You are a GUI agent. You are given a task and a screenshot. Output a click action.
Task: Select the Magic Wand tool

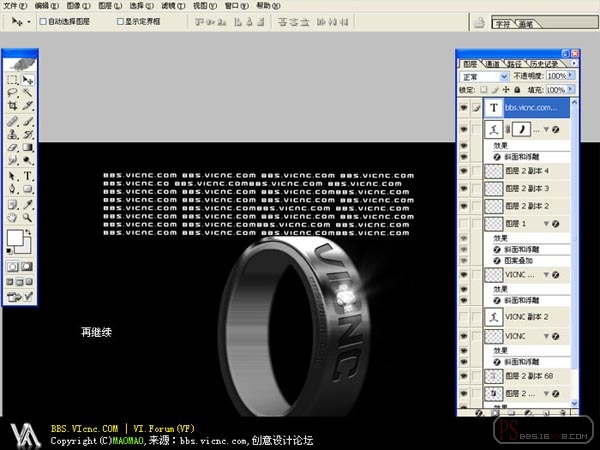coord(28,93)
